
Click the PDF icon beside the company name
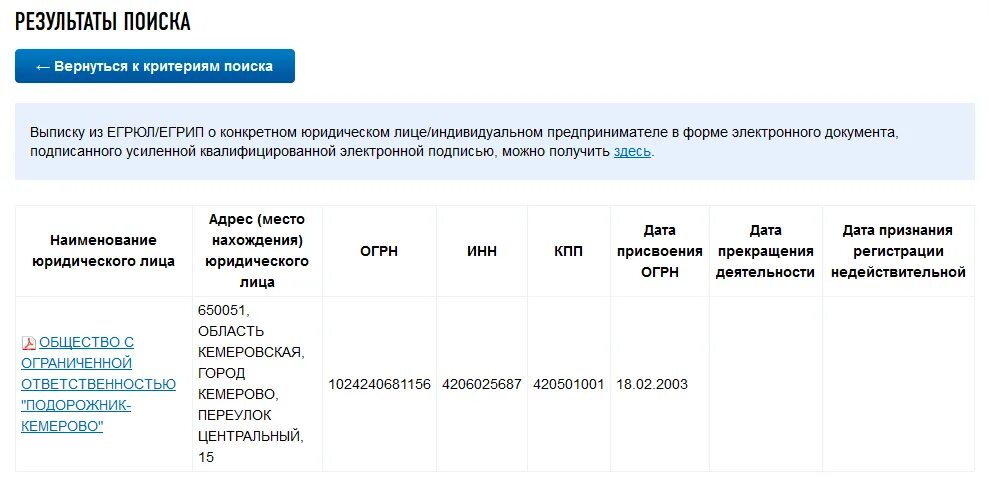(29, 343)
